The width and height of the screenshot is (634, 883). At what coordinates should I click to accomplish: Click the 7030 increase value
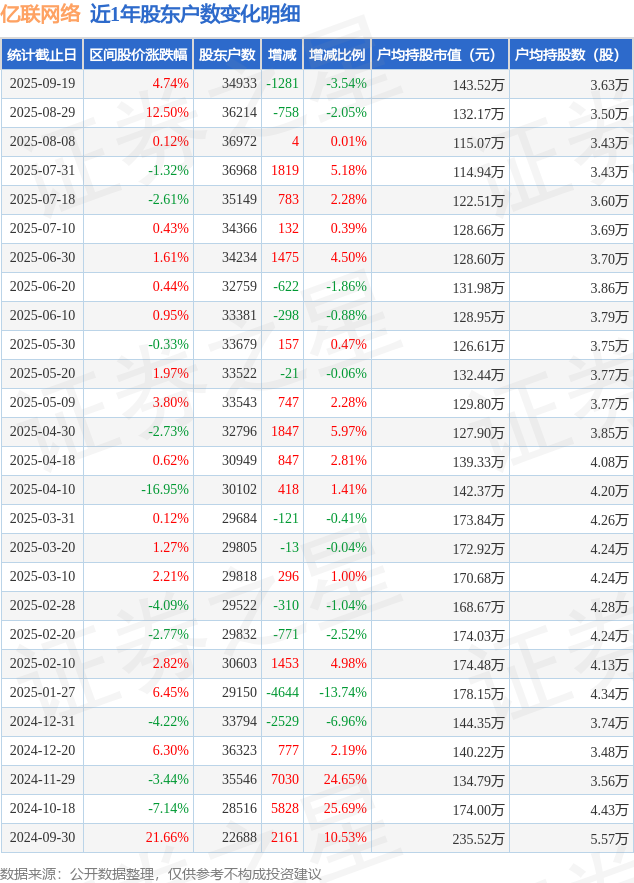click(x=285, y=780)
